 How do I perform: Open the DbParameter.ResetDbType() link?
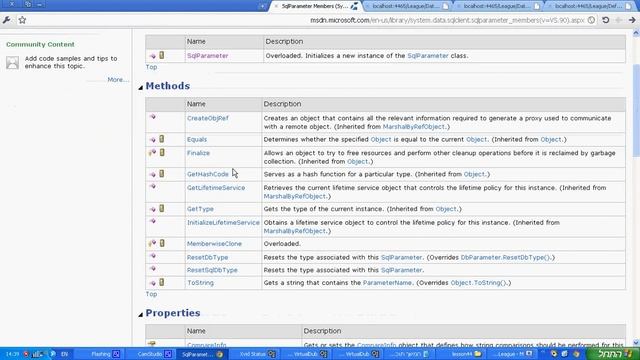(505, 257)
